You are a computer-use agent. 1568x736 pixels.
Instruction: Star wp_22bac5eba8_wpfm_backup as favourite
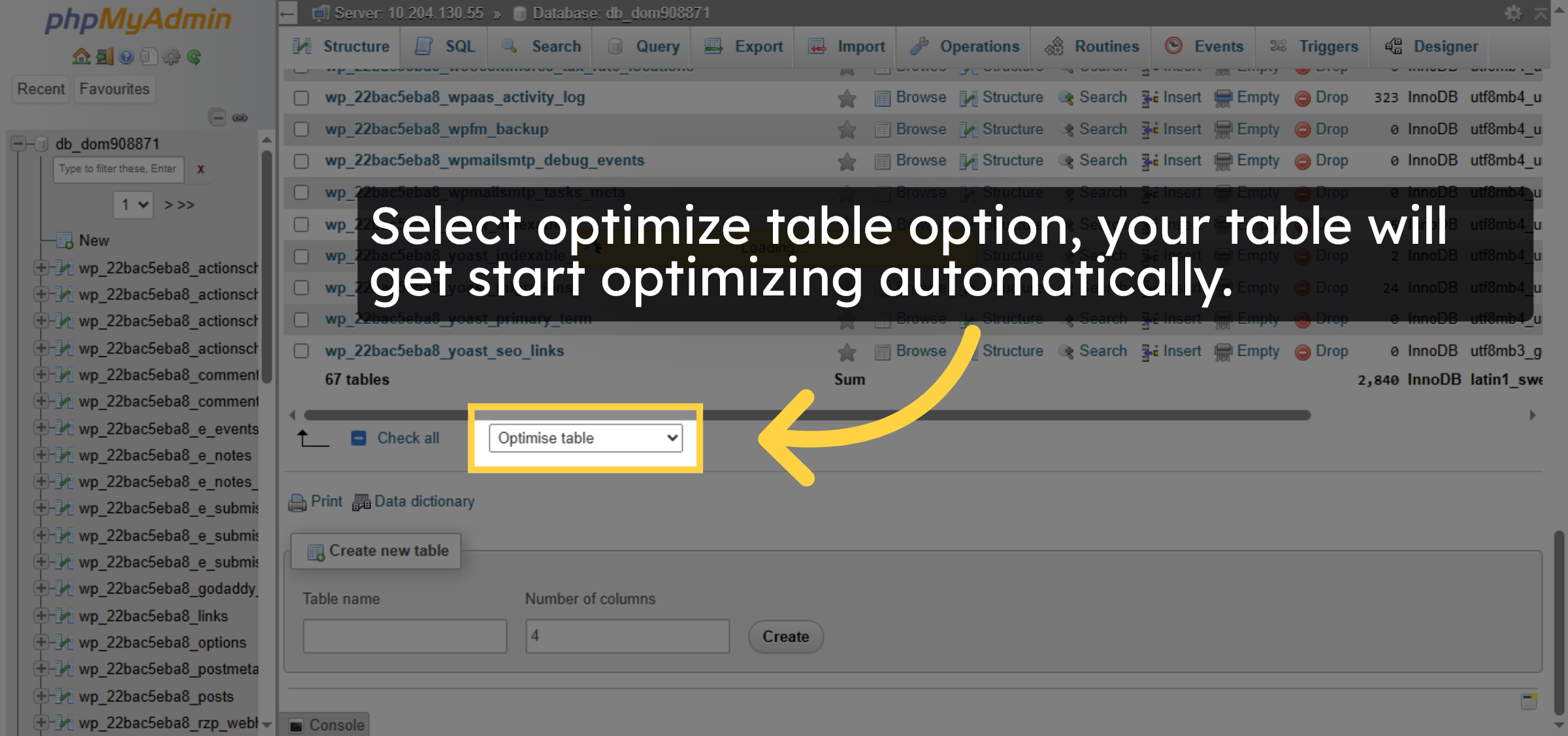(x=846, y=129)
